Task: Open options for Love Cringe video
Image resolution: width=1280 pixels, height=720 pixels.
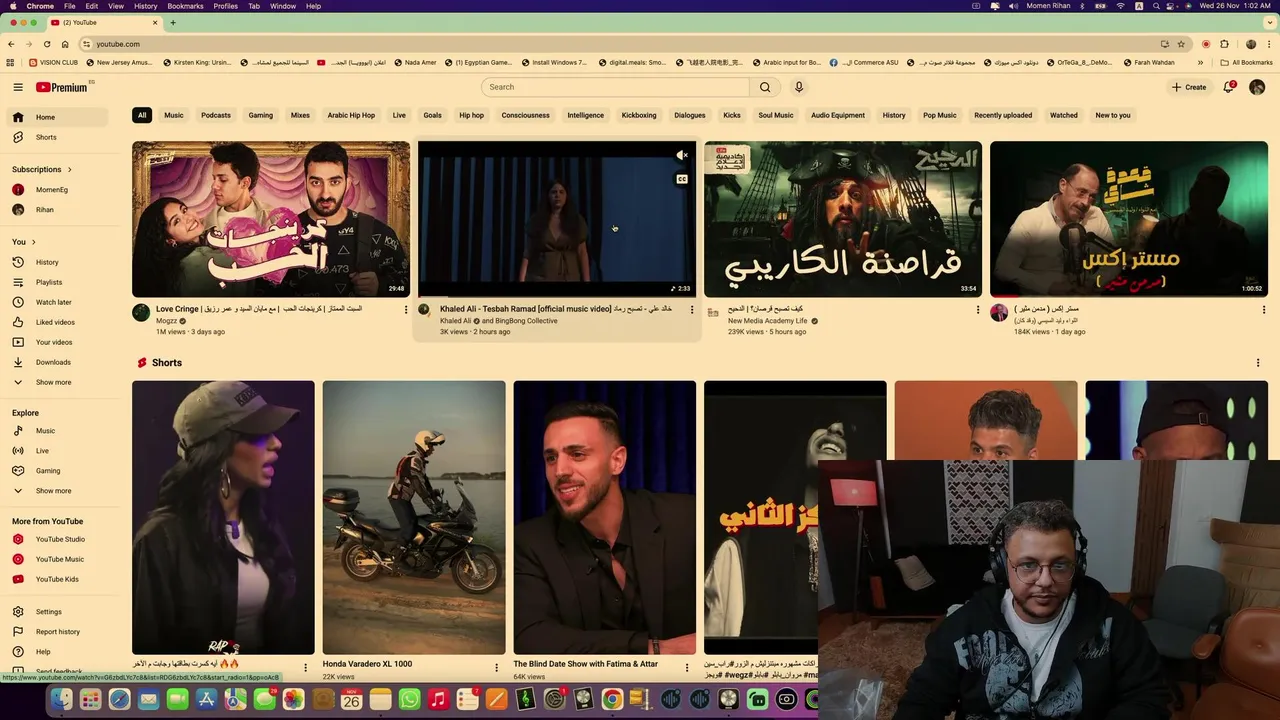Action: pos(406,310)
